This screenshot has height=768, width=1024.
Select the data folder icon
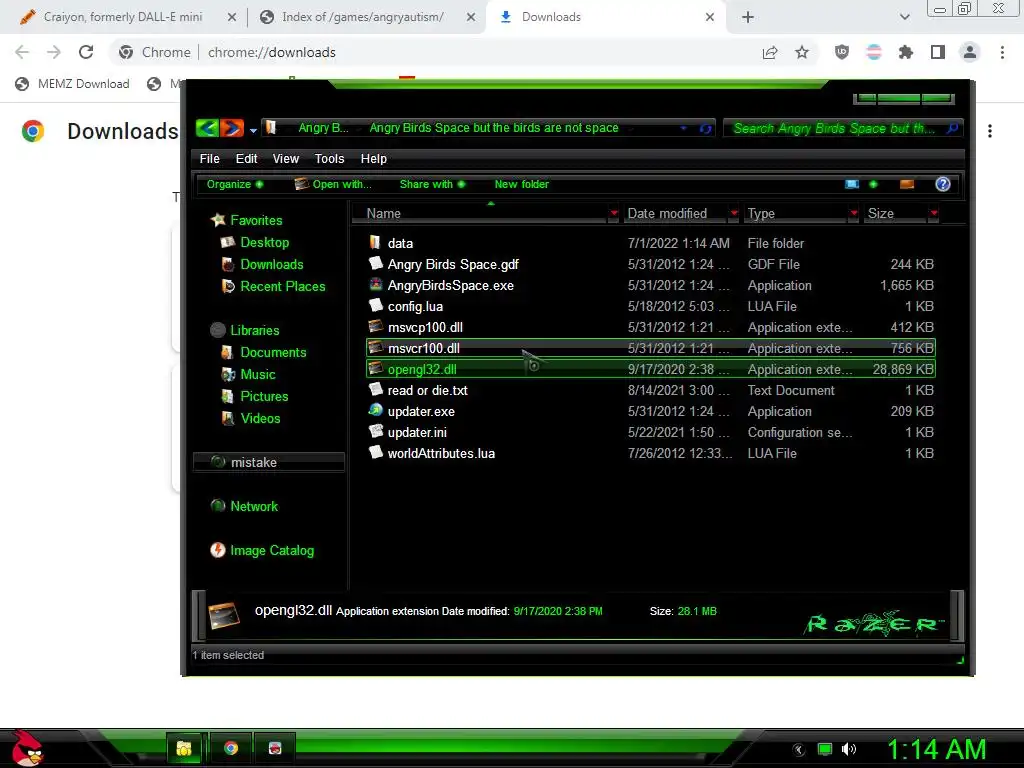tap(375, 242)
